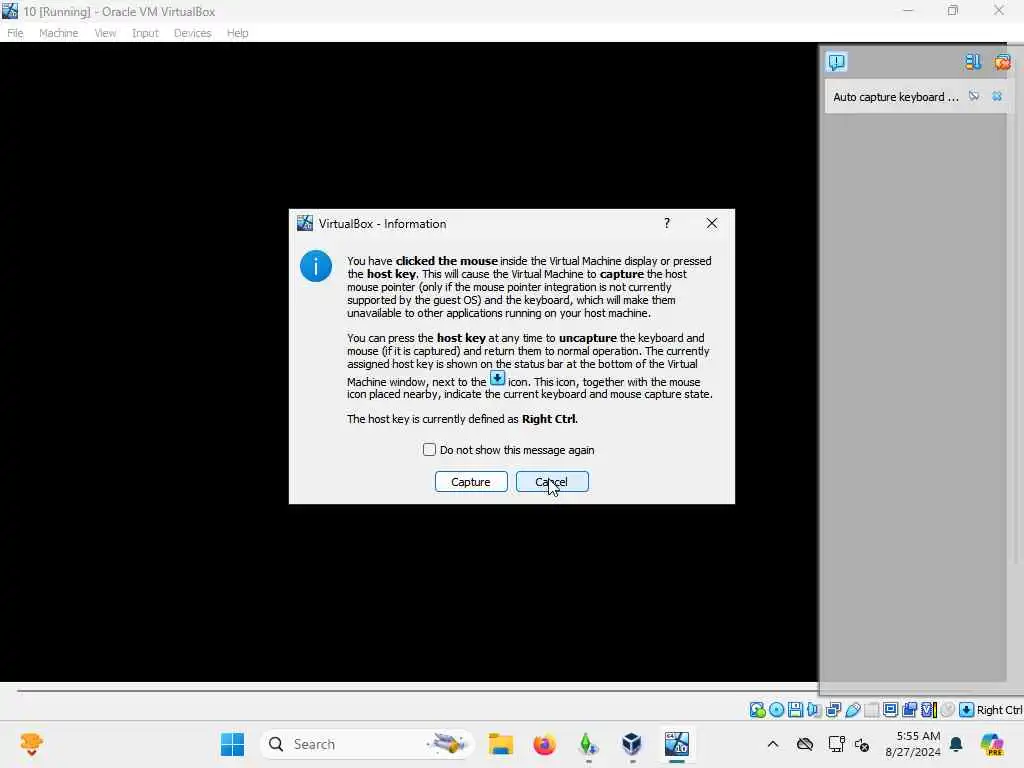Open the File menu
Viewport: 1024px width, 768px height.
point(15,33)
